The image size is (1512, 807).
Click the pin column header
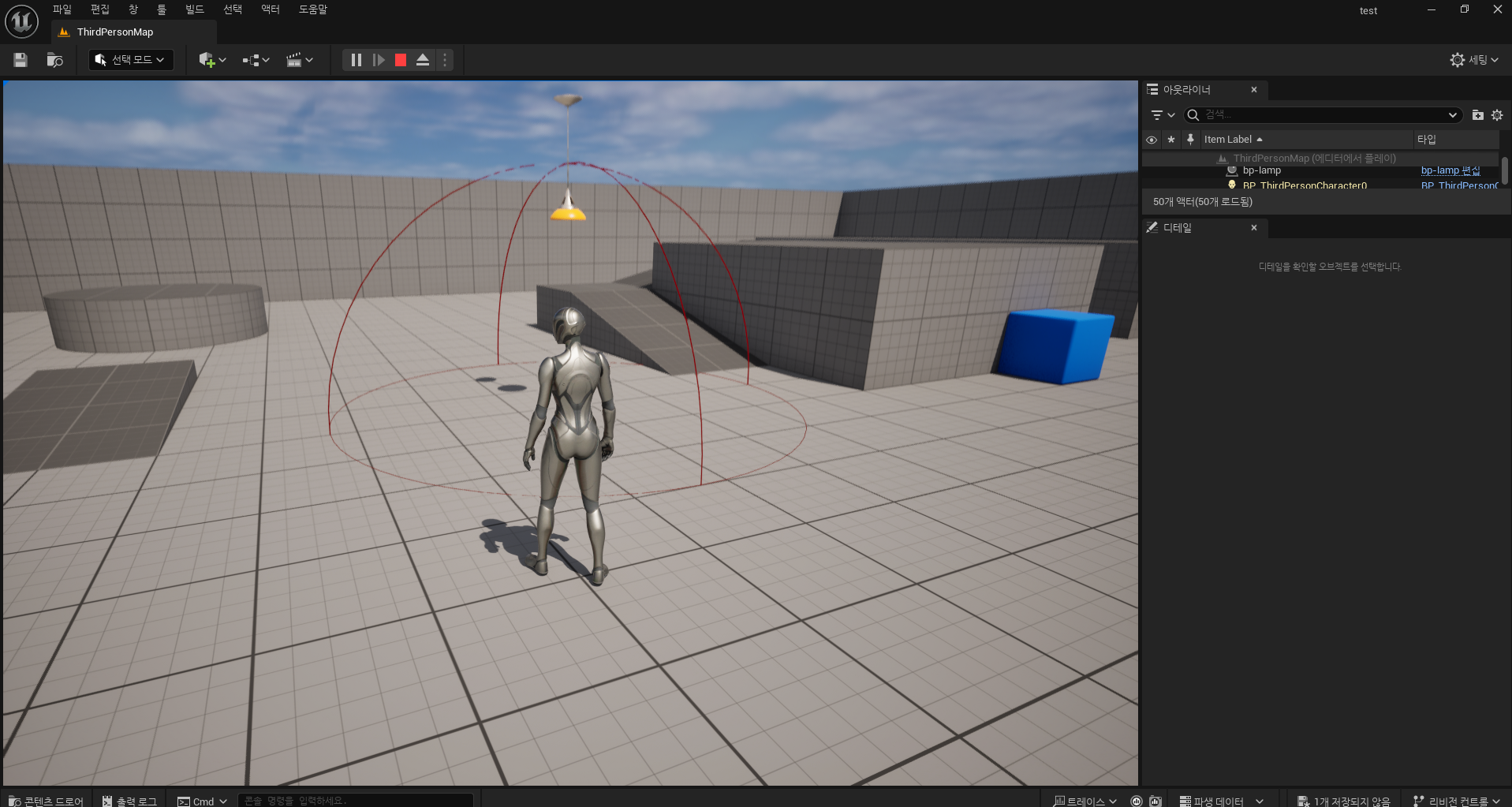1191,140
